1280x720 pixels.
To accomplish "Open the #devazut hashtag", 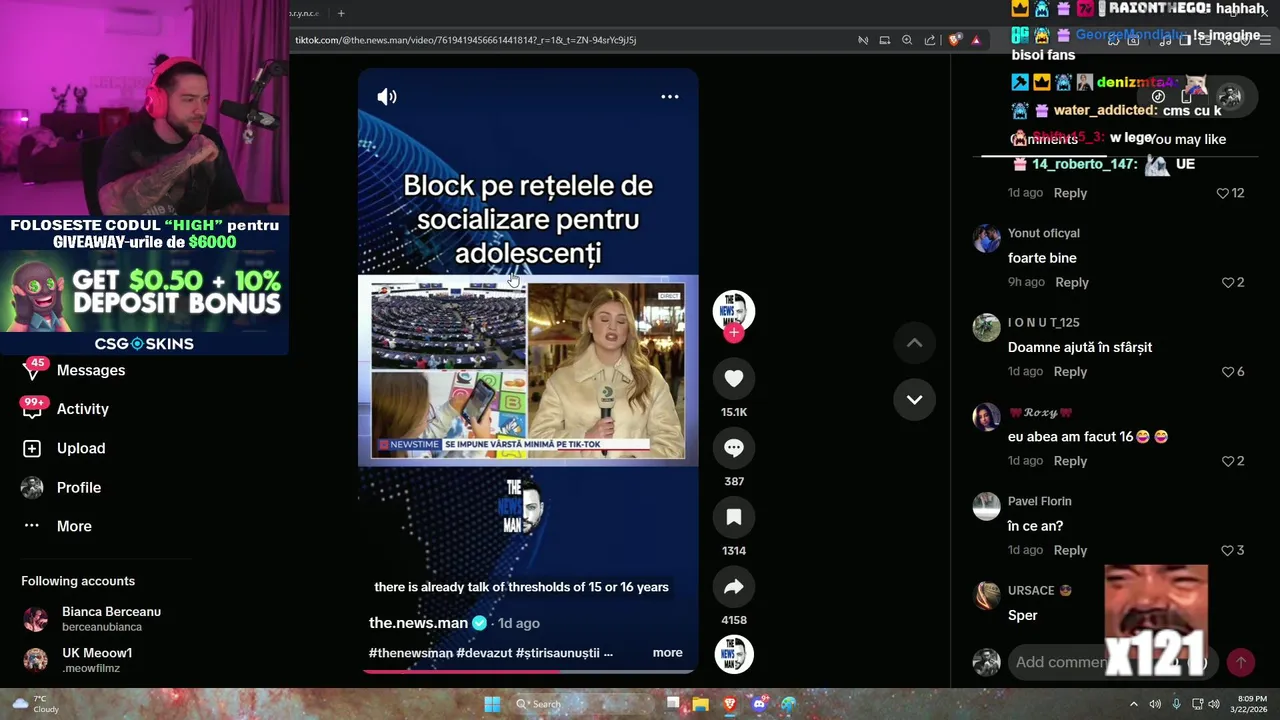I will [484, 653].
